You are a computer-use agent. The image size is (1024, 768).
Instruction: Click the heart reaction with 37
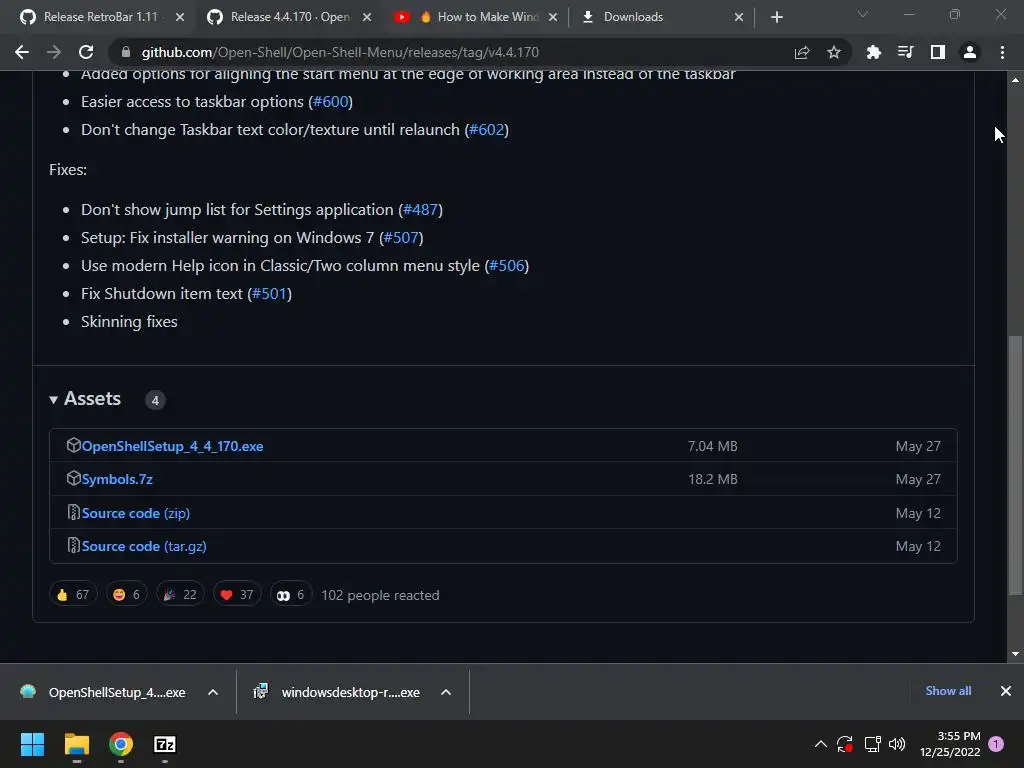237,594
